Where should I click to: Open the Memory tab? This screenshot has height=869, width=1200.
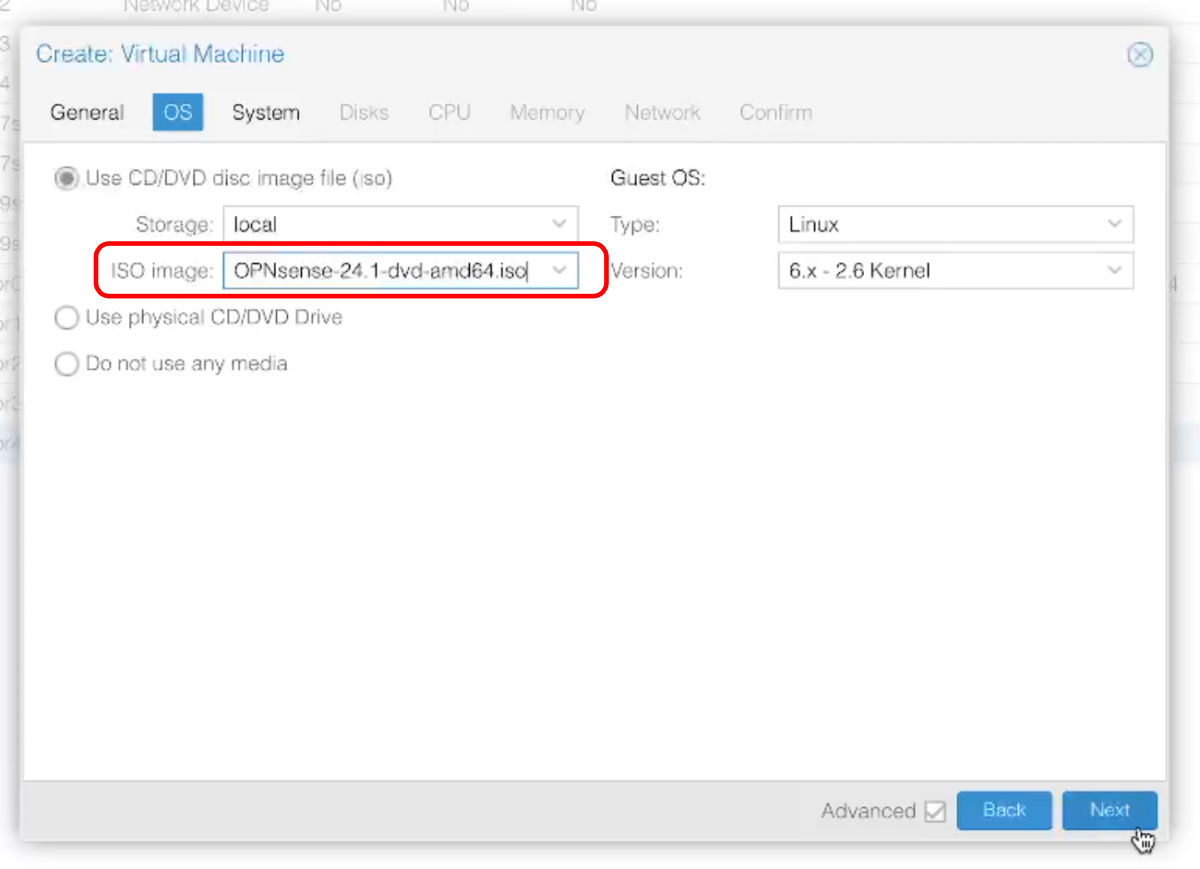click(x=546, y=112)
